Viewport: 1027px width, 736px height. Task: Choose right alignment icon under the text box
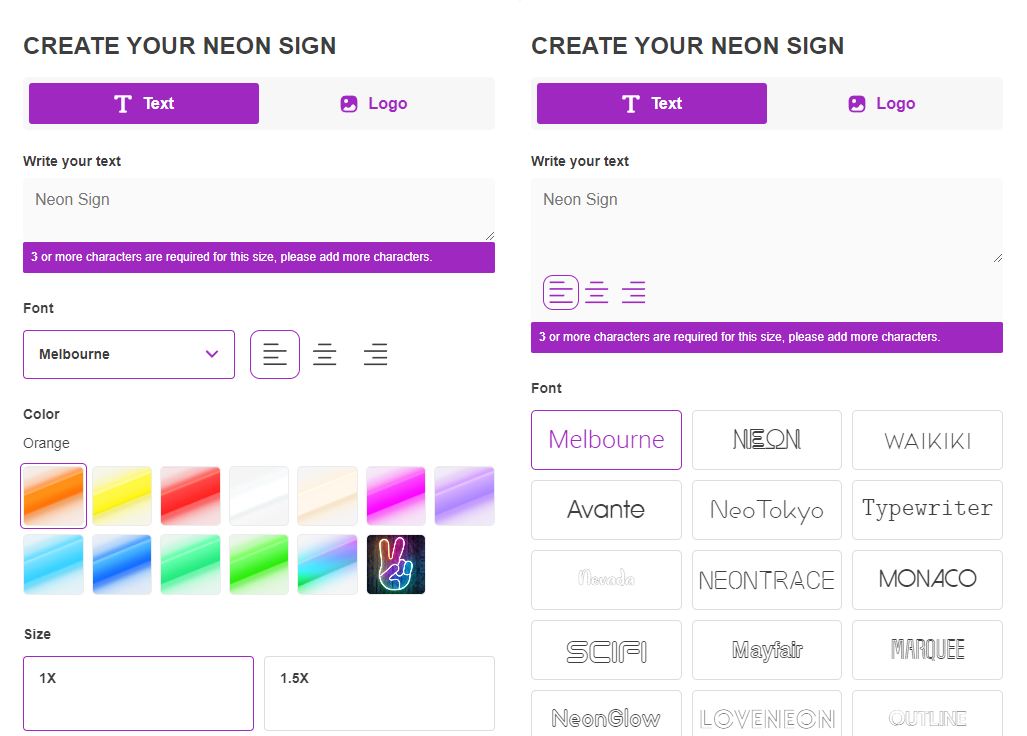click(x=633, y=292)
